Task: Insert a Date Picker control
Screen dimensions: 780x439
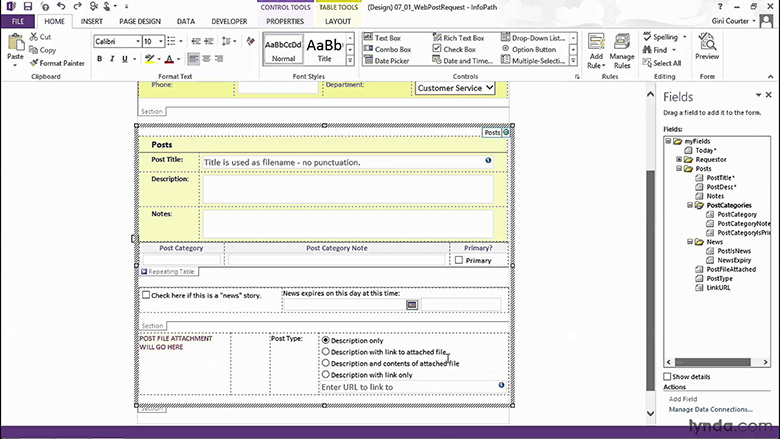Action: 391,61
